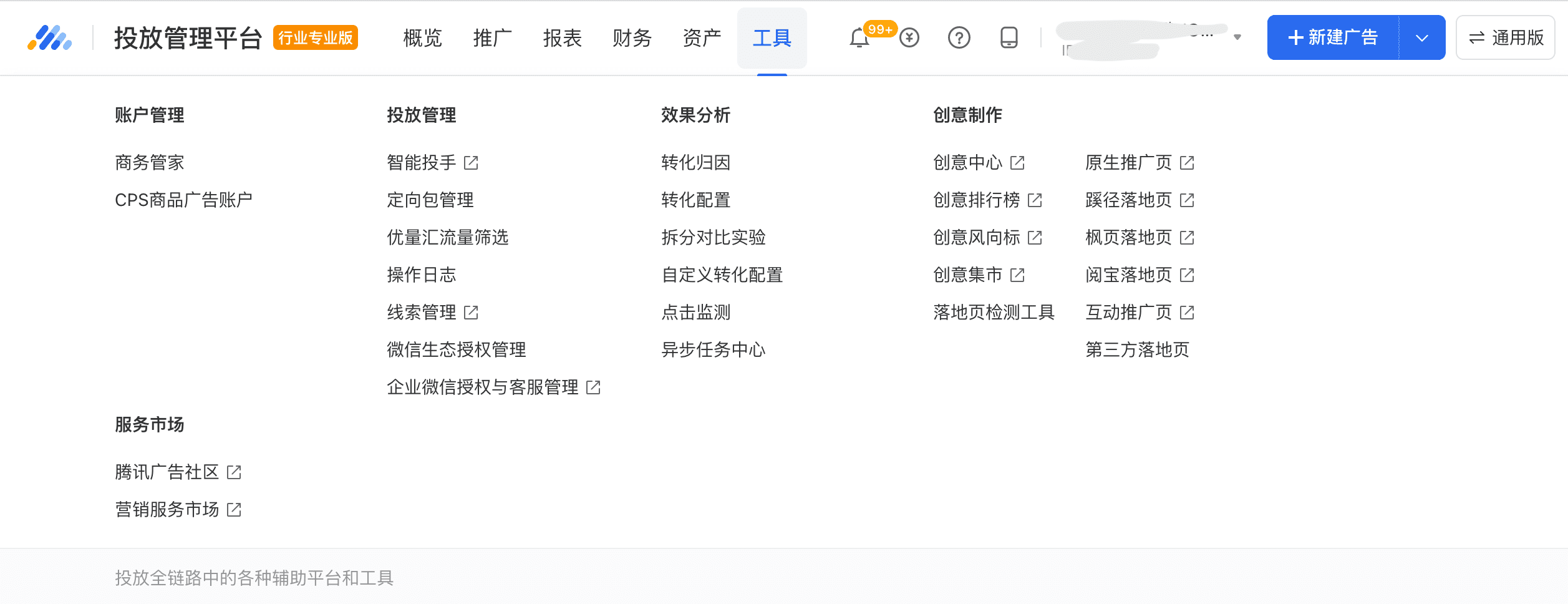This screenshot has height=604, width=1568.
Task: Open 定向包管理 link
Action: pos(430,200)
